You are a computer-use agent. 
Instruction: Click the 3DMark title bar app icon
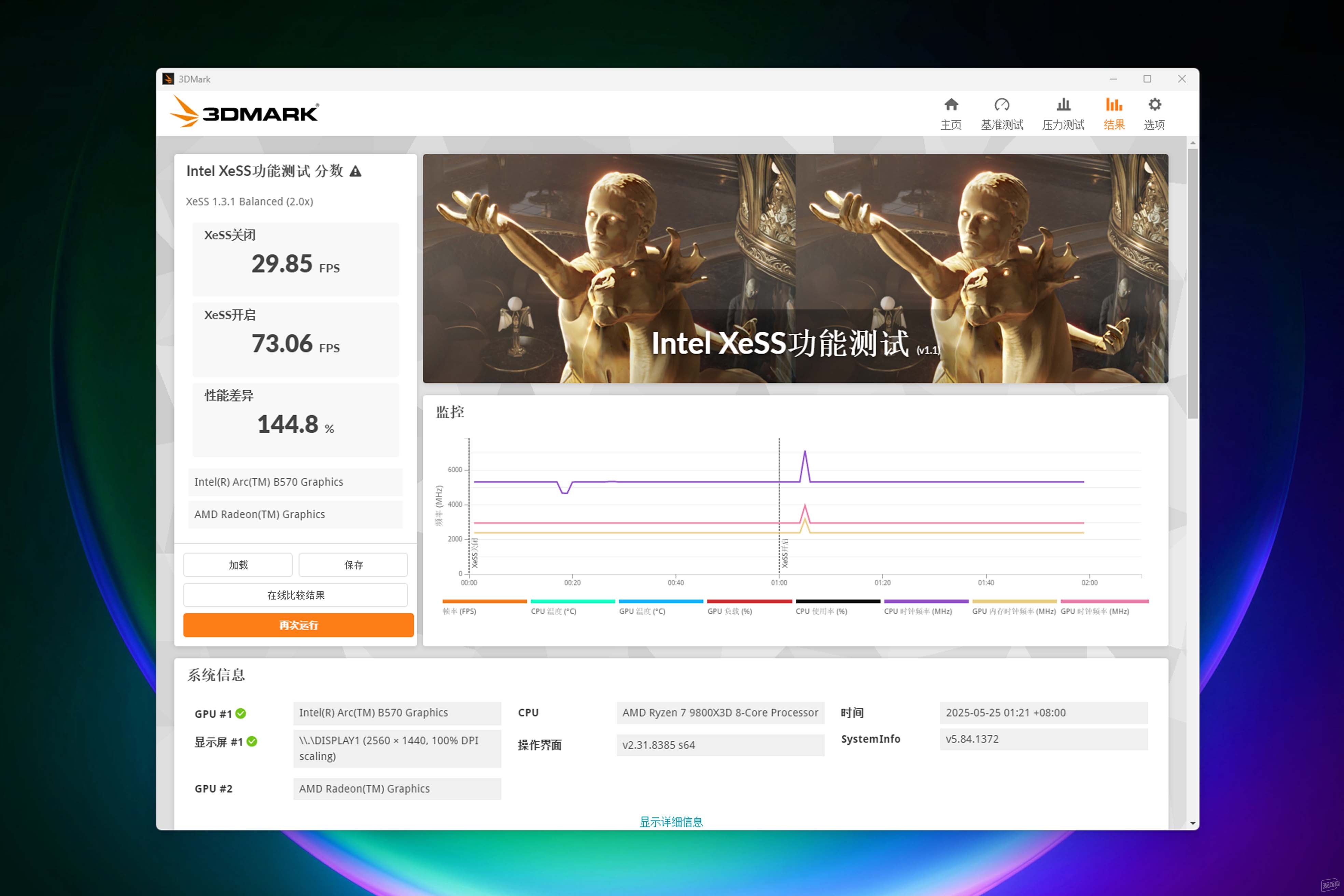click(x=167, y=79)
